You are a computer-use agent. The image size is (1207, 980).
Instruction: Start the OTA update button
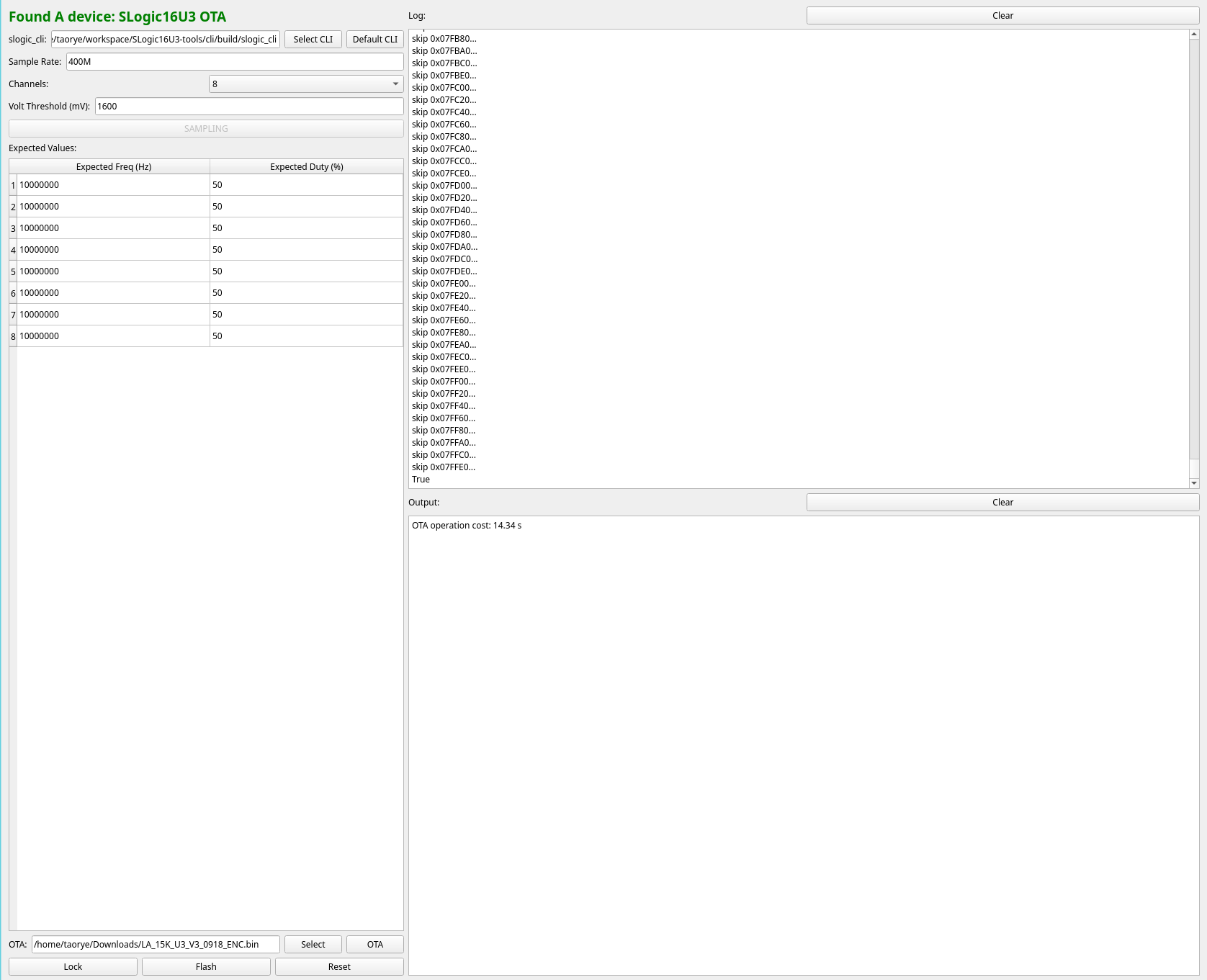pos(374,945)
